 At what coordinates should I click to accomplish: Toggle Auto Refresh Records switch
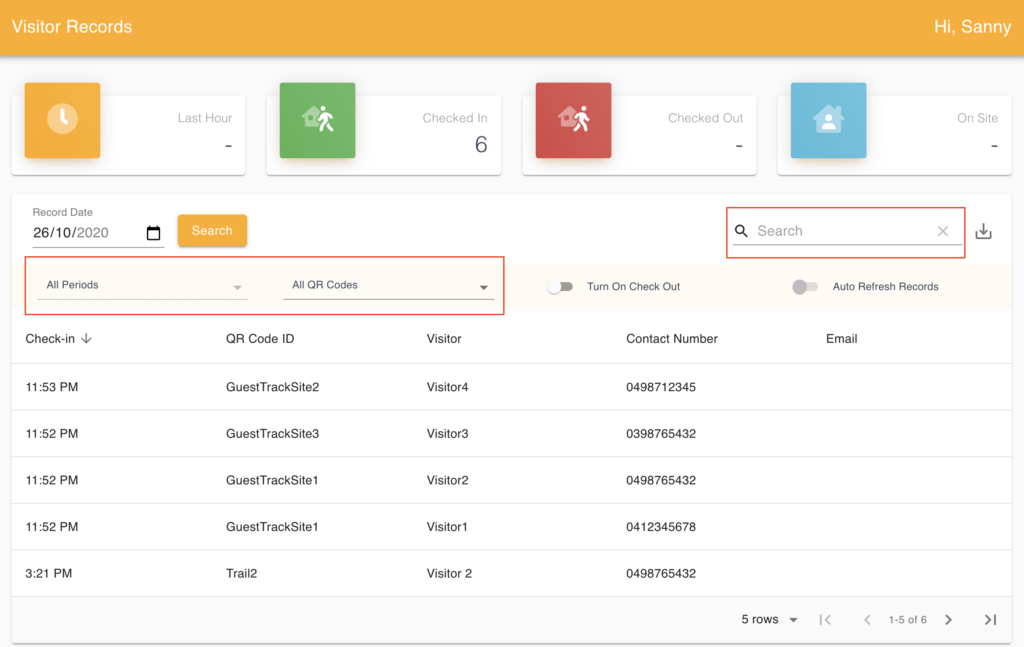coord(804,287)
